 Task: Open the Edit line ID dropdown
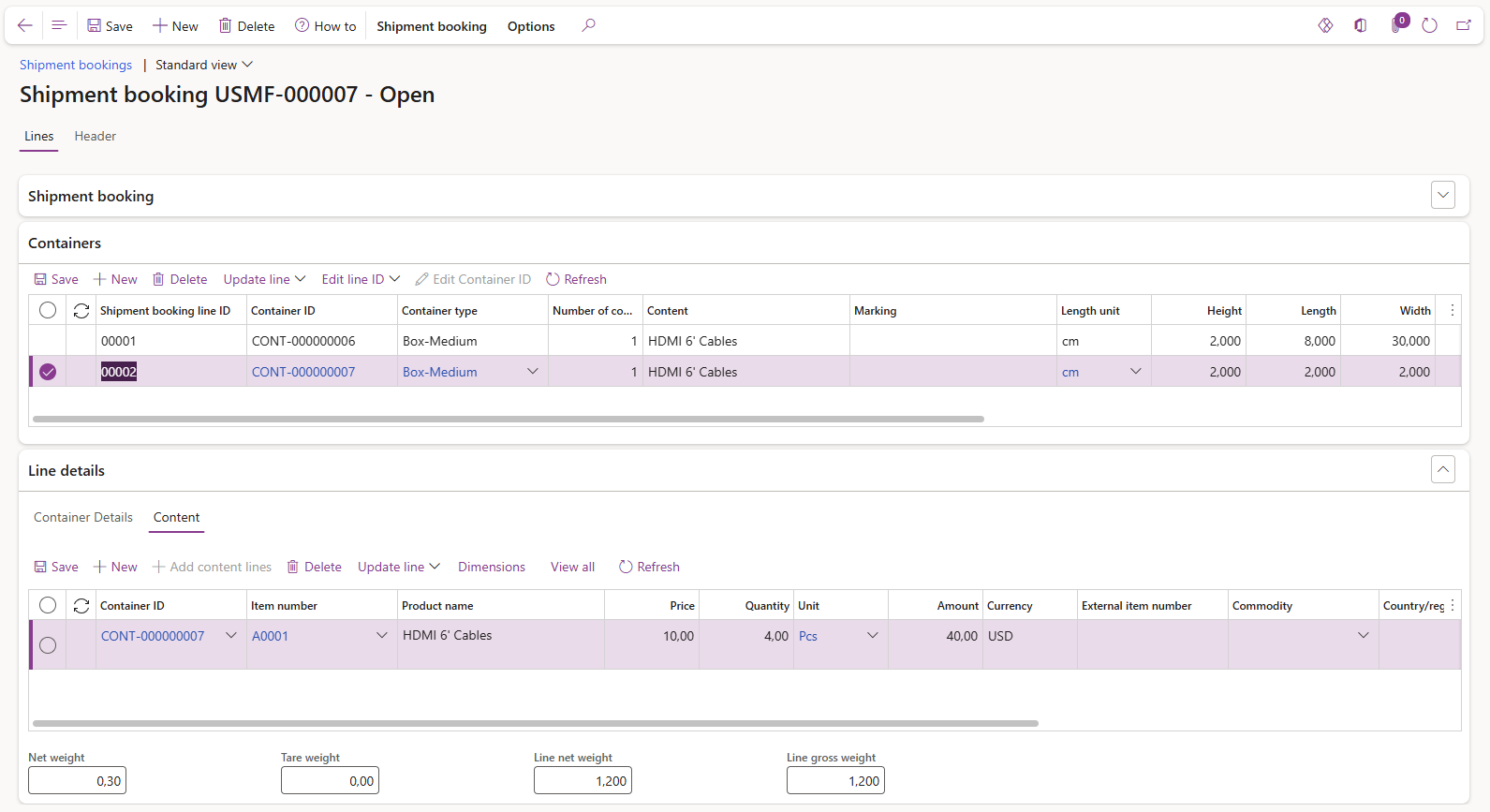(361, 279)
